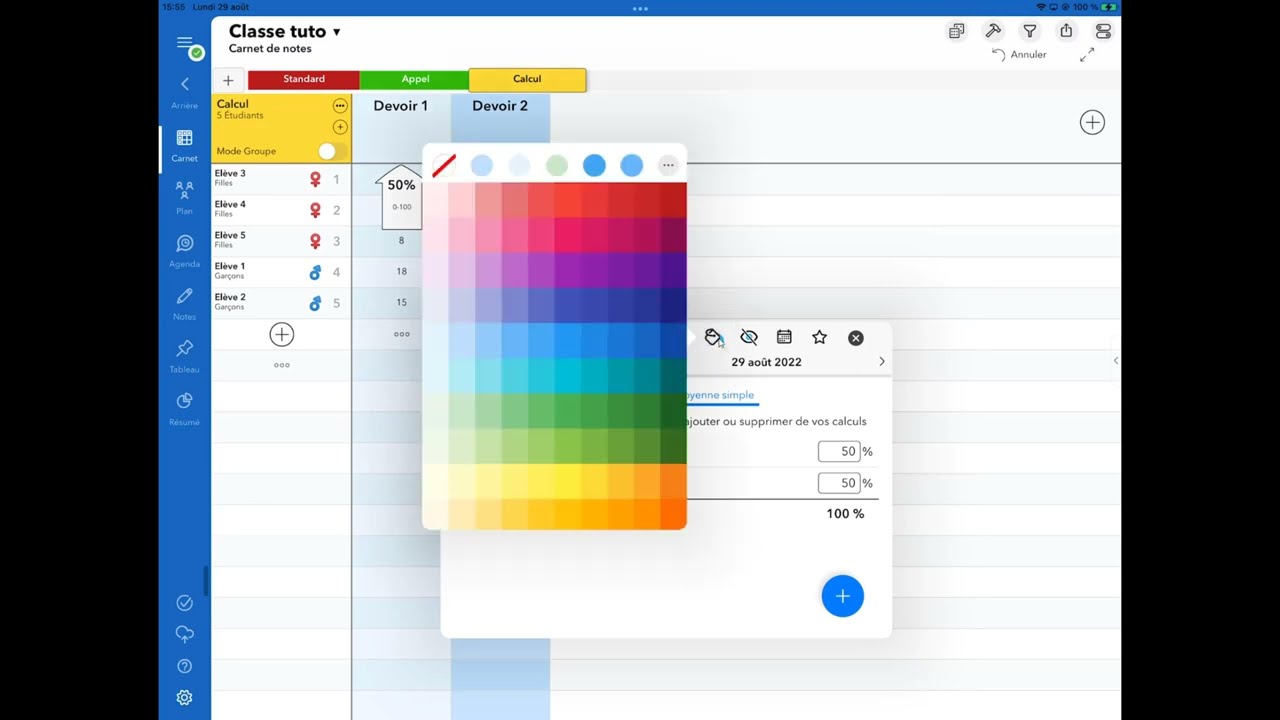Image resolution: width=1280 pixels, height=720 pixels.
Task: Select student Elève 2 row
Action: [281, 303]
